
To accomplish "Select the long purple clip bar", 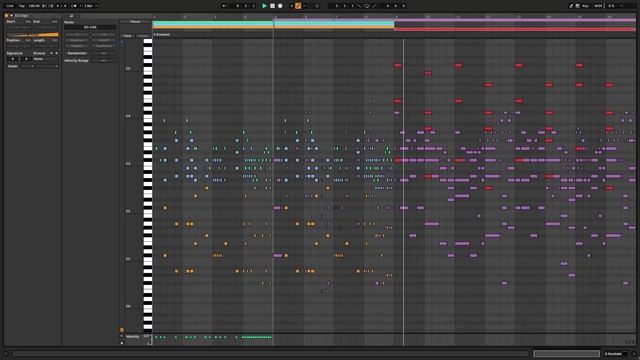I will 455,20.
